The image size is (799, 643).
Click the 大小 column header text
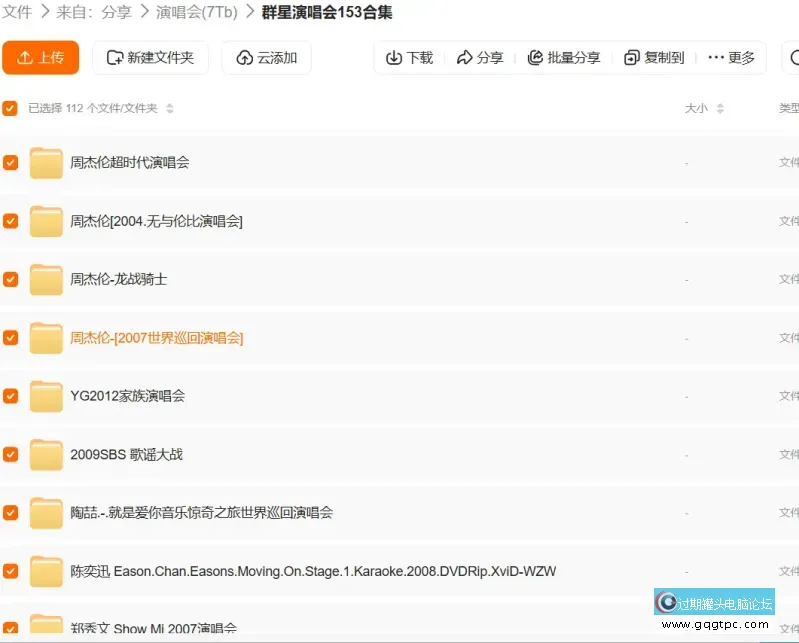point(696,108)
